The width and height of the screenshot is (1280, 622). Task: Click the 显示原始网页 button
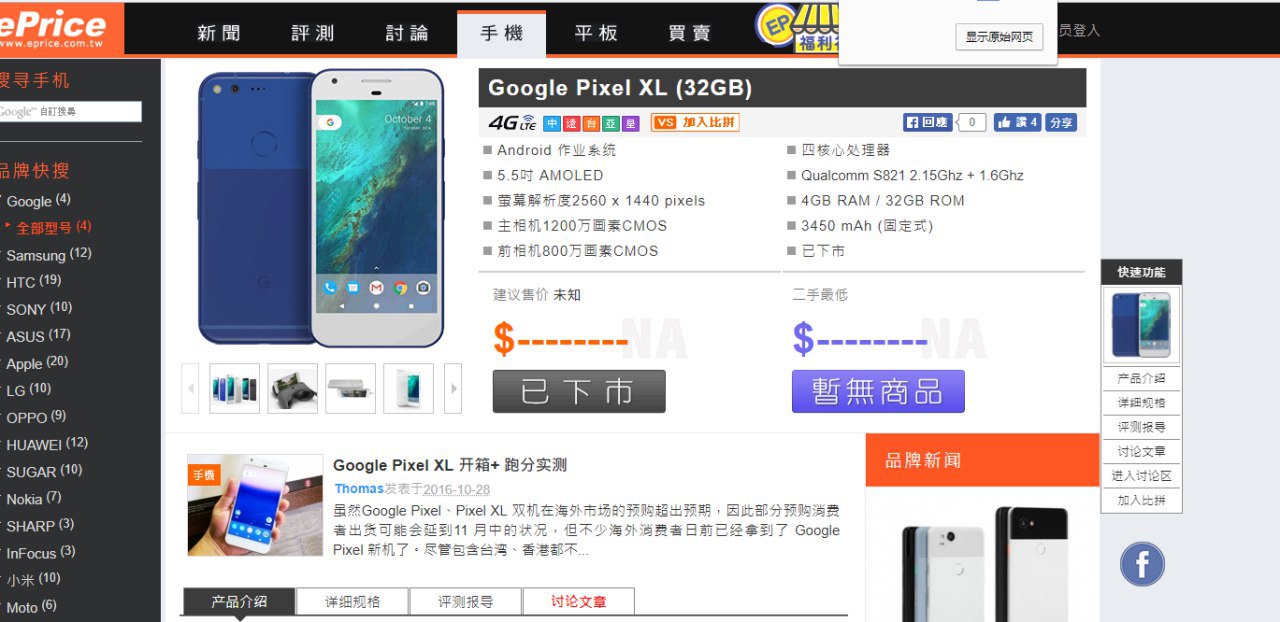click(999, 37)
